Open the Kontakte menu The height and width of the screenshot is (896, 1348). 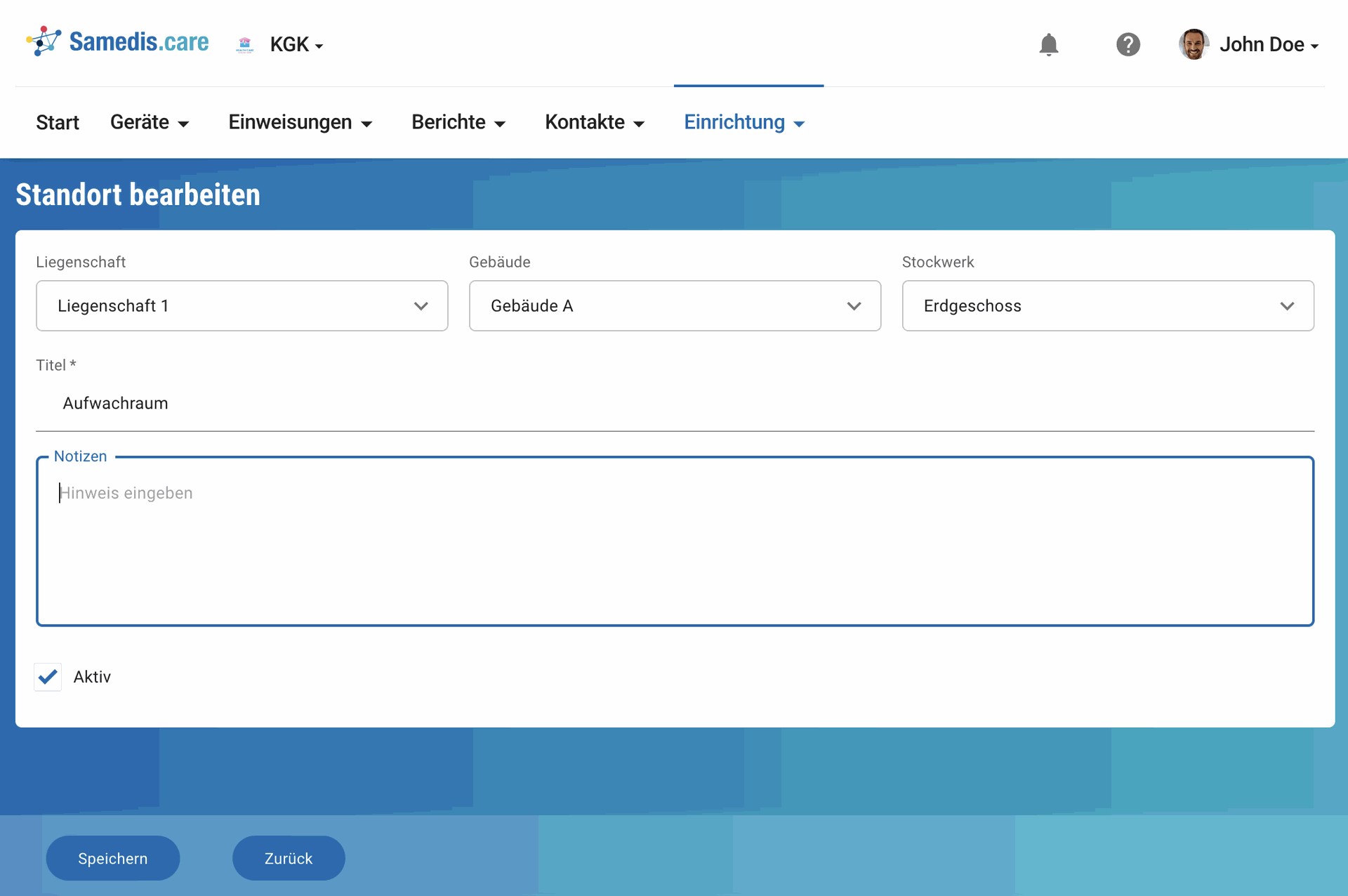point(595,123)
